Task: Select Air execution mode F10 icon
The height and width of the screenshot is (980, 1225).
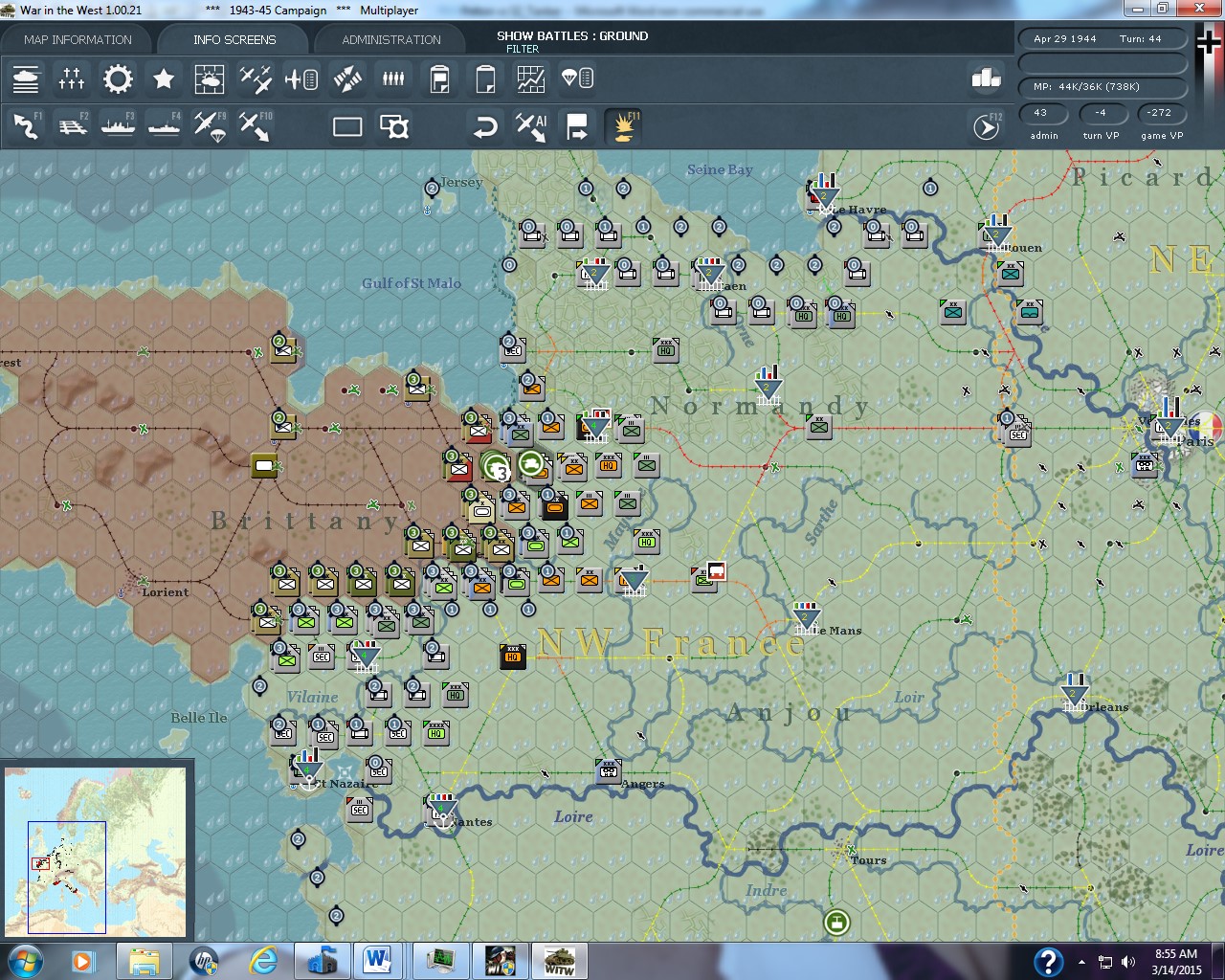Action: click(x=256, y=126)
